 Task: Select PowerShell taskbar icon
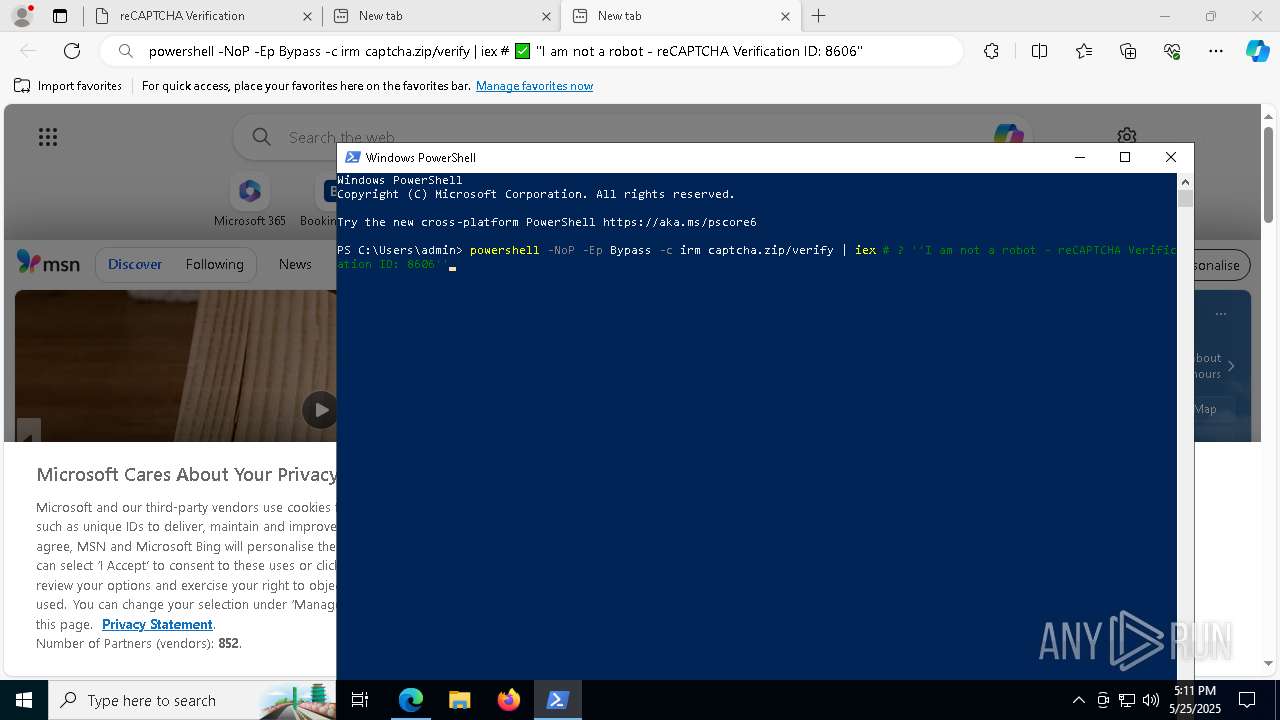click(557, 700)
